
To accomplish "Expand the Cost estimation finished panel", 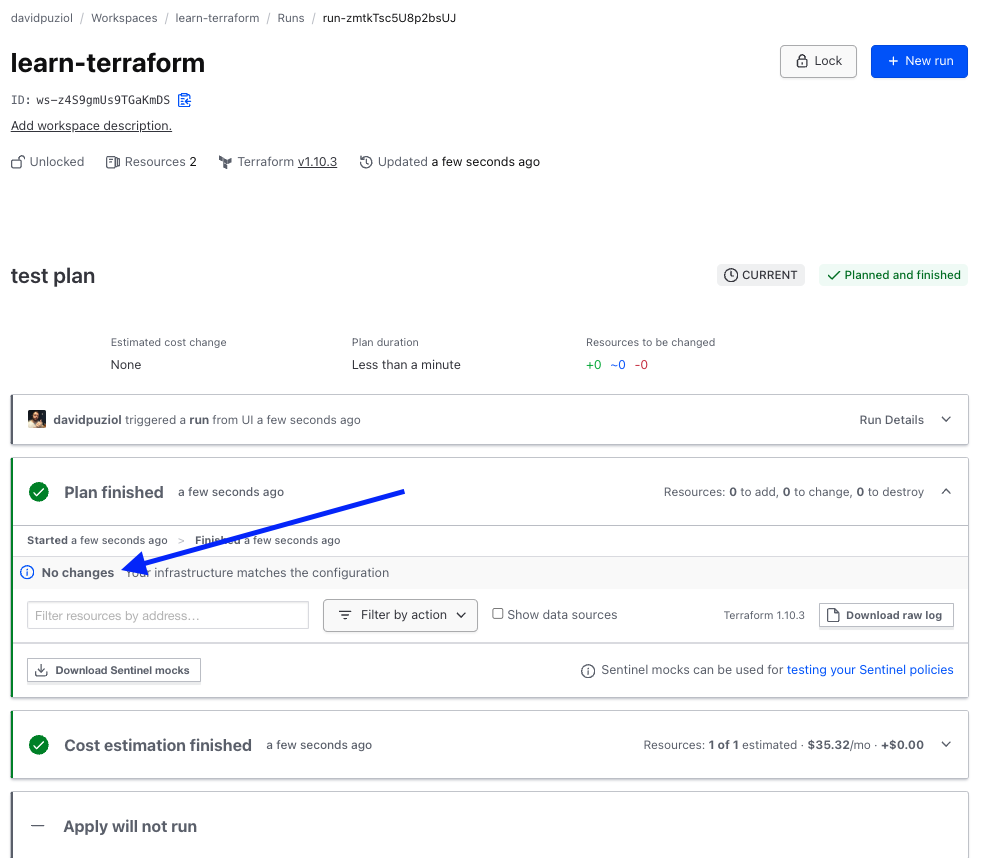I will [946, 745].
